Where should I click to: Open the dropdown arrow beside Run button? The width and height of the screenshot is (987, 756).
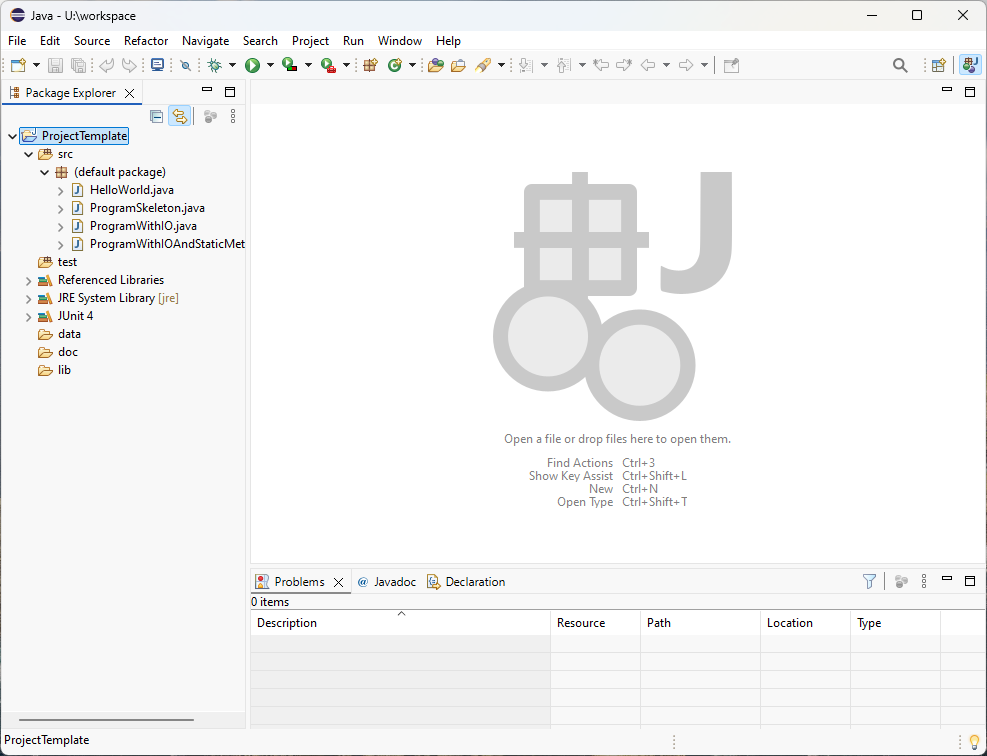tap(270, 65)
